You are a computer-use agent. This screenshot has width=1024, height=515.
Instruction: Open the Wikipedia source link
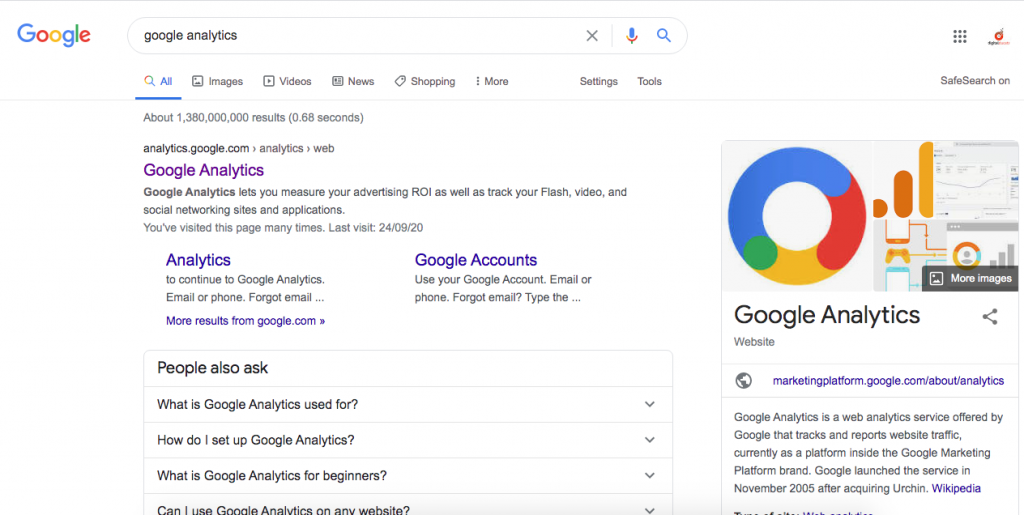956,488
